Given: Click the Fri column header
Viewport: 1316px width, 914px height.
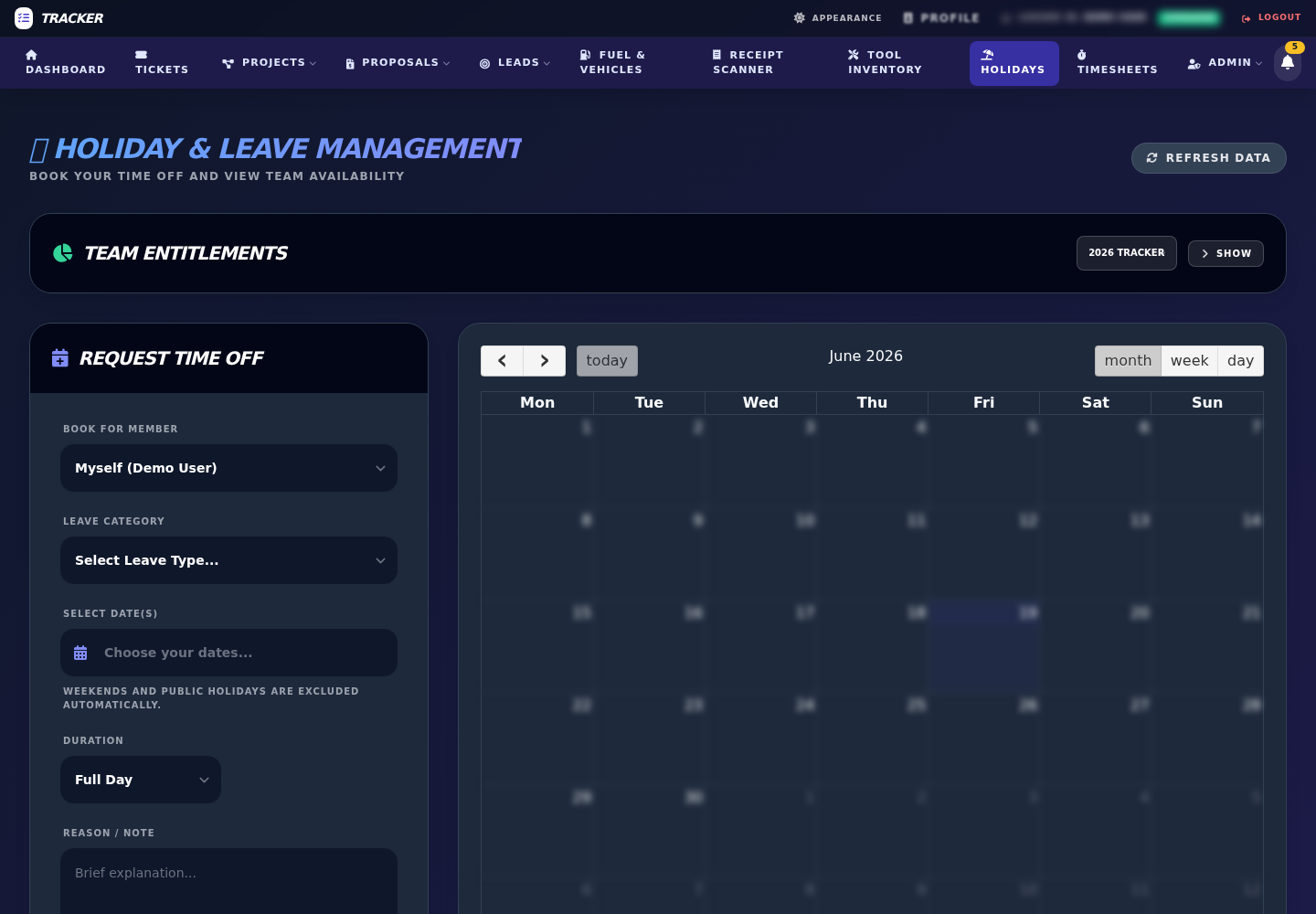Looking at the screenshot, I should [983, 403].
